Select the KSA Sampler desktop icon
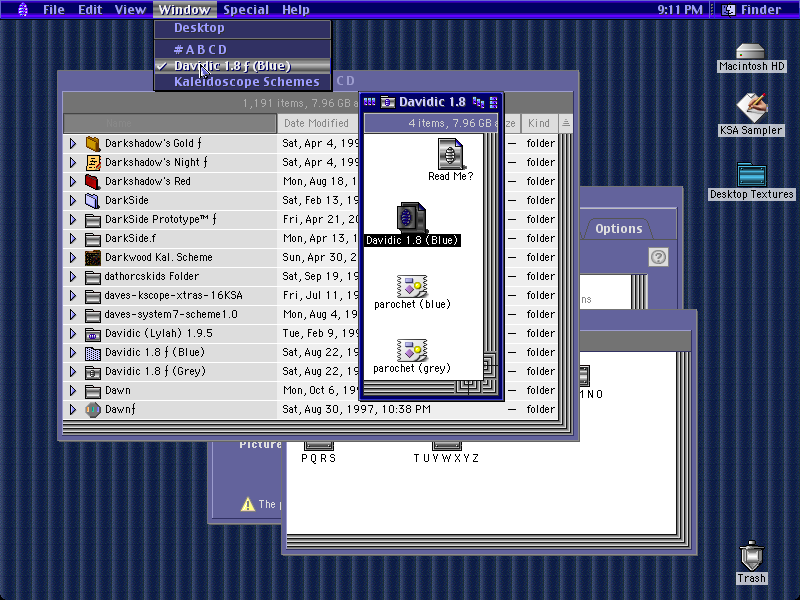The height and width of the screenshot is (600, 800). 751,108
